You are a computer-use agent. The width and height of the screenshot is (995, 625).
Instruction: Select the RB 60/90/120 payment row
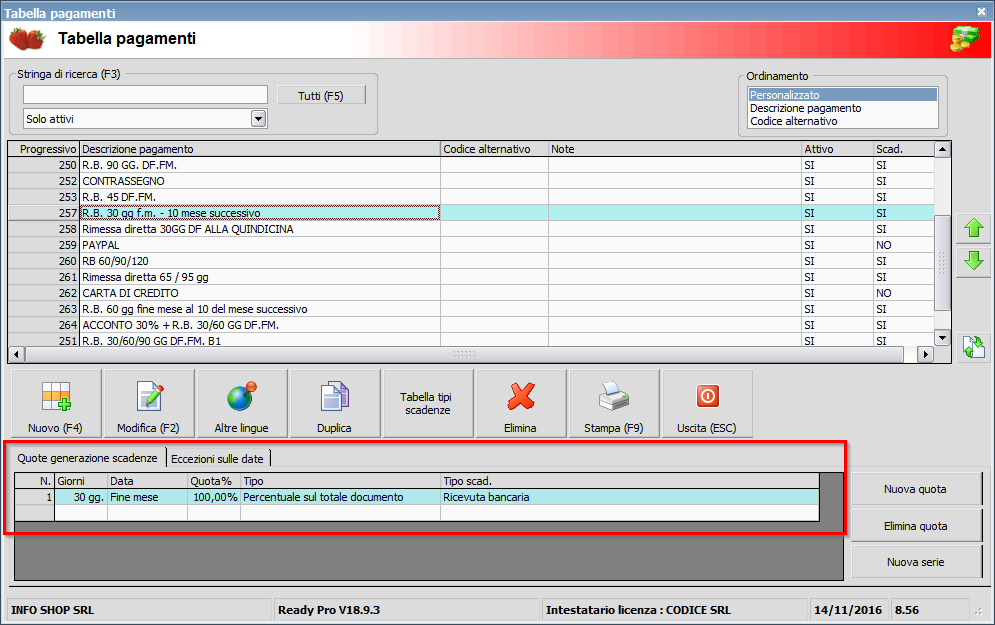[x=471, y=261]
